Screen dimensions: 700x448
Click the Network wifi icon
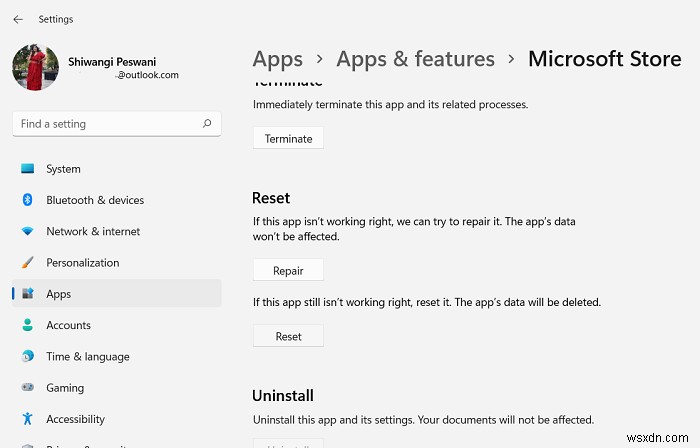pos(28,231)
